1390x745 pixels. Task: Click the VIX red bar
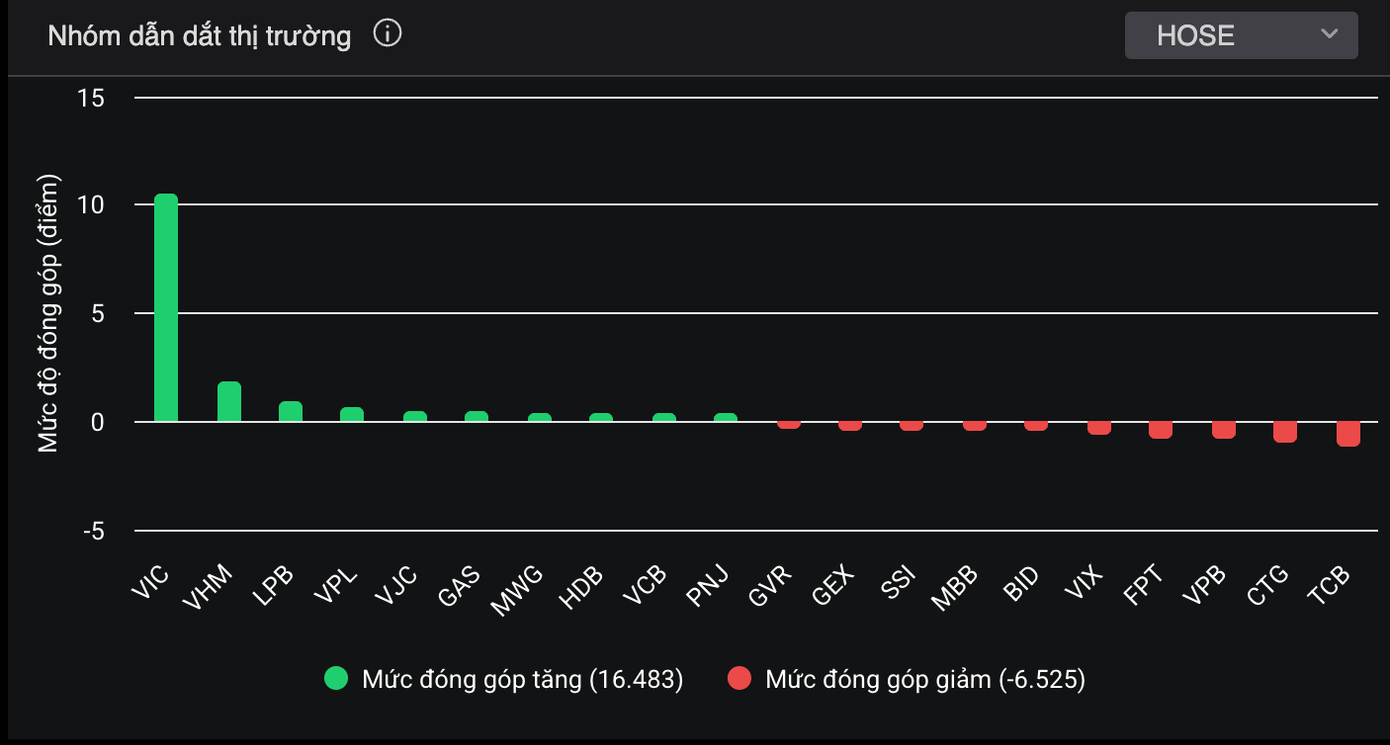point(1099,428)
